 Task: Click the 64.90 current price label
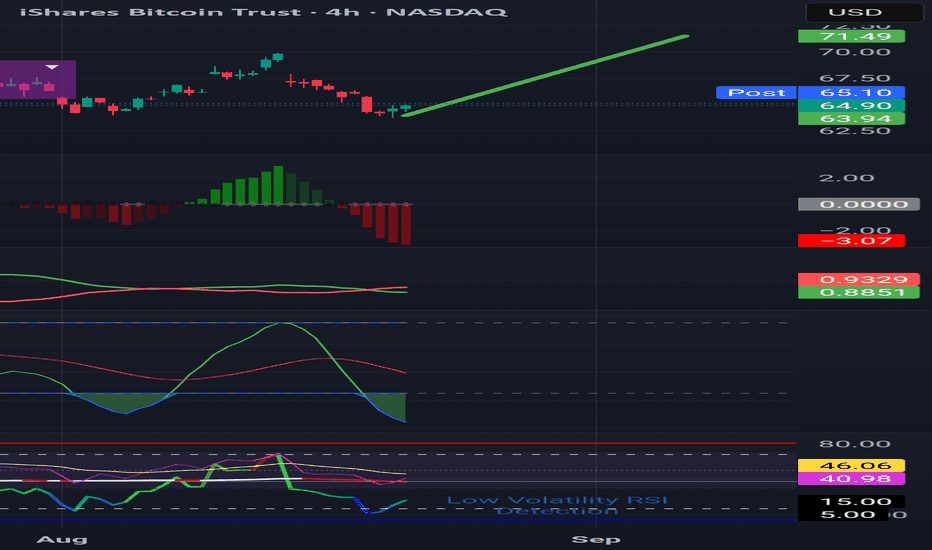(851, 106)
